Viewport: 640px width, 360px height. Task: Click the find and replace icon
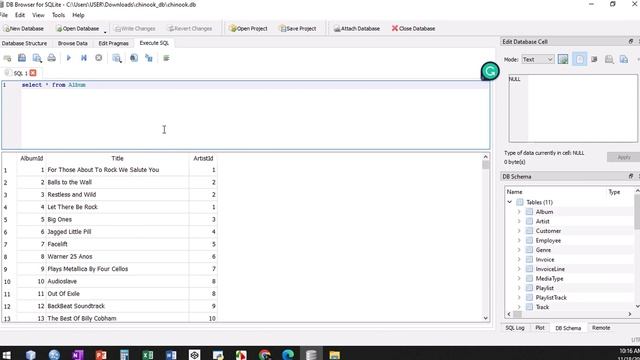[x=149, y=58]
